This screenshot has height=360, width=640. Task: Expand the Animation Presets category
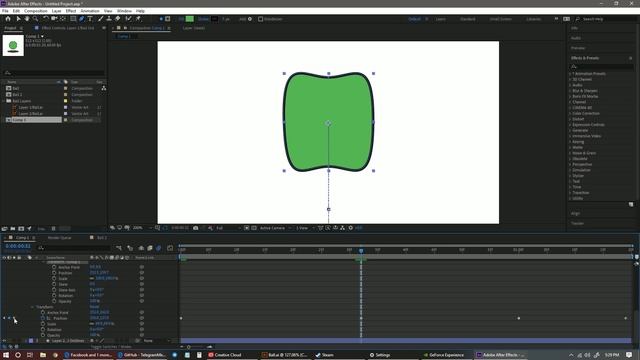click(570, 74)
